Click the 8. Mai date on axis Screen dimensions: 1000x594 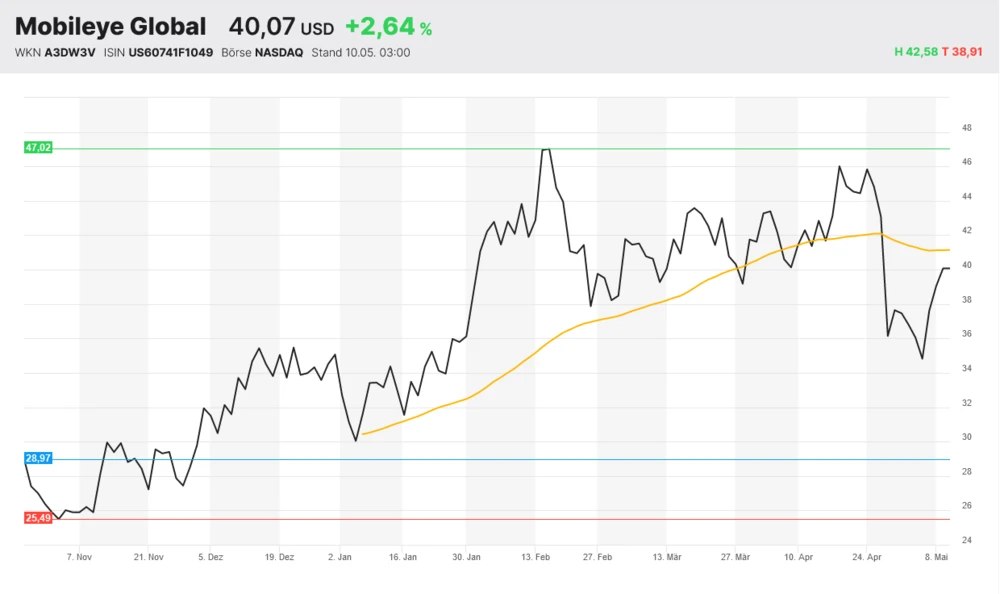pyautogui.click(x=934, y=557)
